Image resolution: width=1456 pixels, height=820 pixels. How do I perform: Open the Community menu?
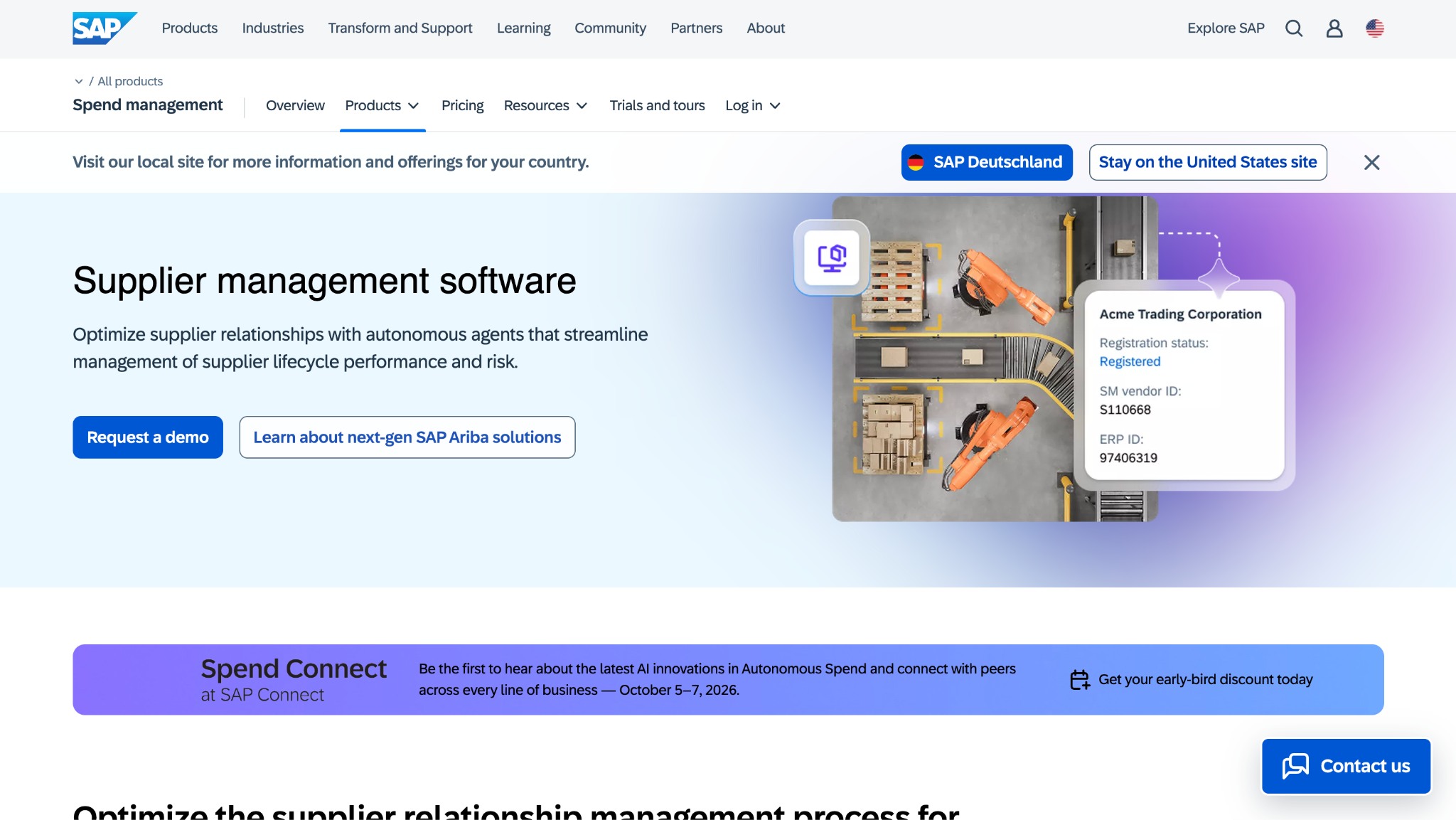610,28
